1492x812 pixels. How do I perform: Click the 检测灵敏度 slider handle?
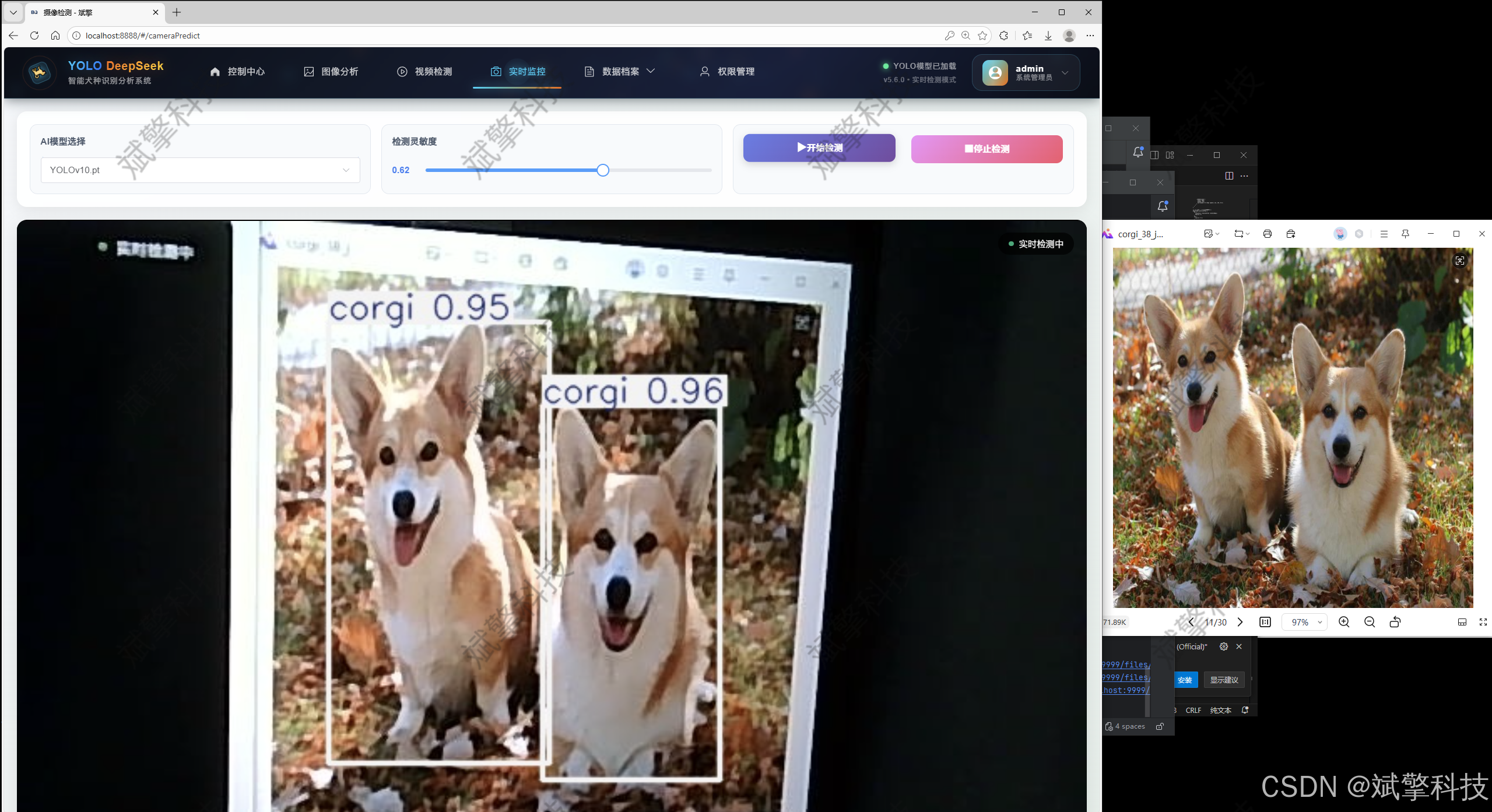pos(603,170)
